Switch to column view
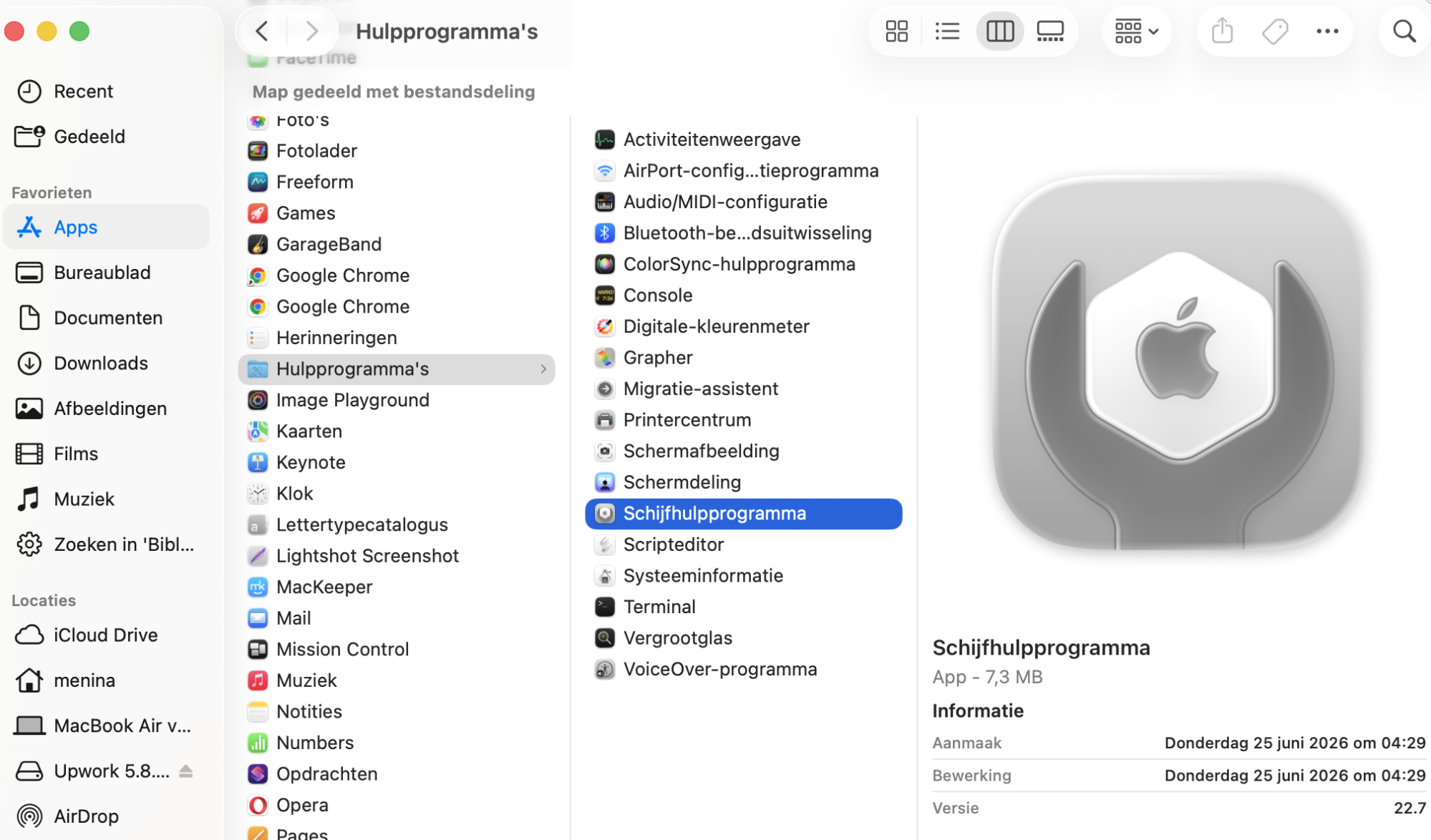Screen dimensions: 1431x840 pos(999,31)
